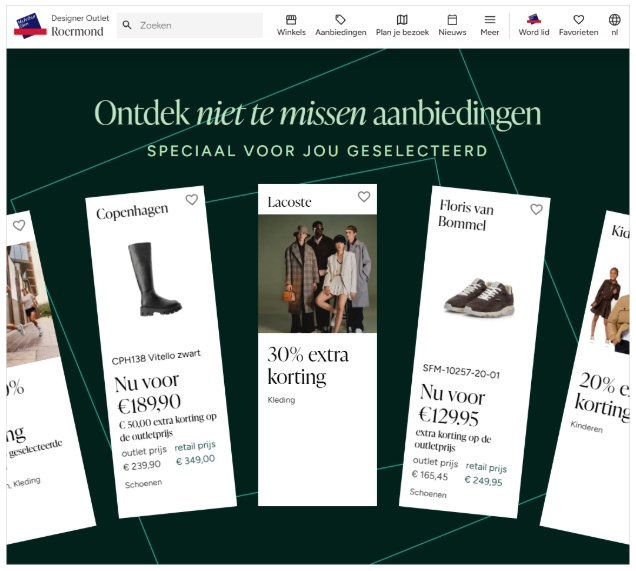Click the € 239,90 outlet price

pos(142,466)
